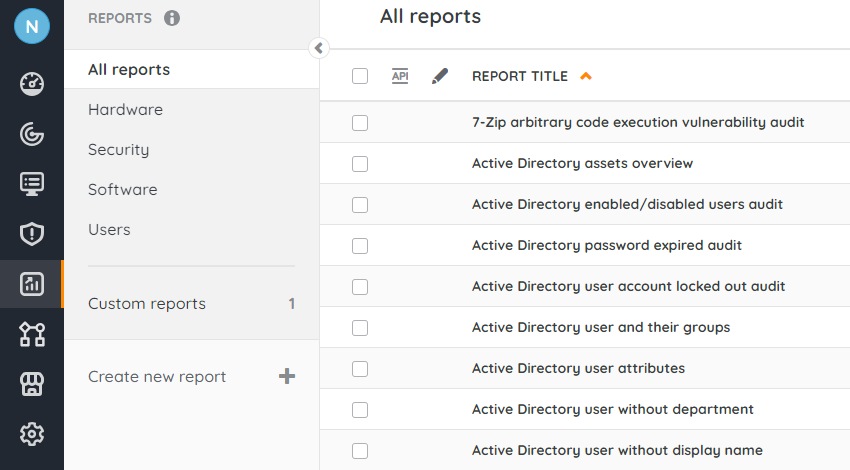The height and width of the screenshot is (470, 850).
Task: Sort by REPORT TITLE column arrow
Action: [x=586, y=76]
